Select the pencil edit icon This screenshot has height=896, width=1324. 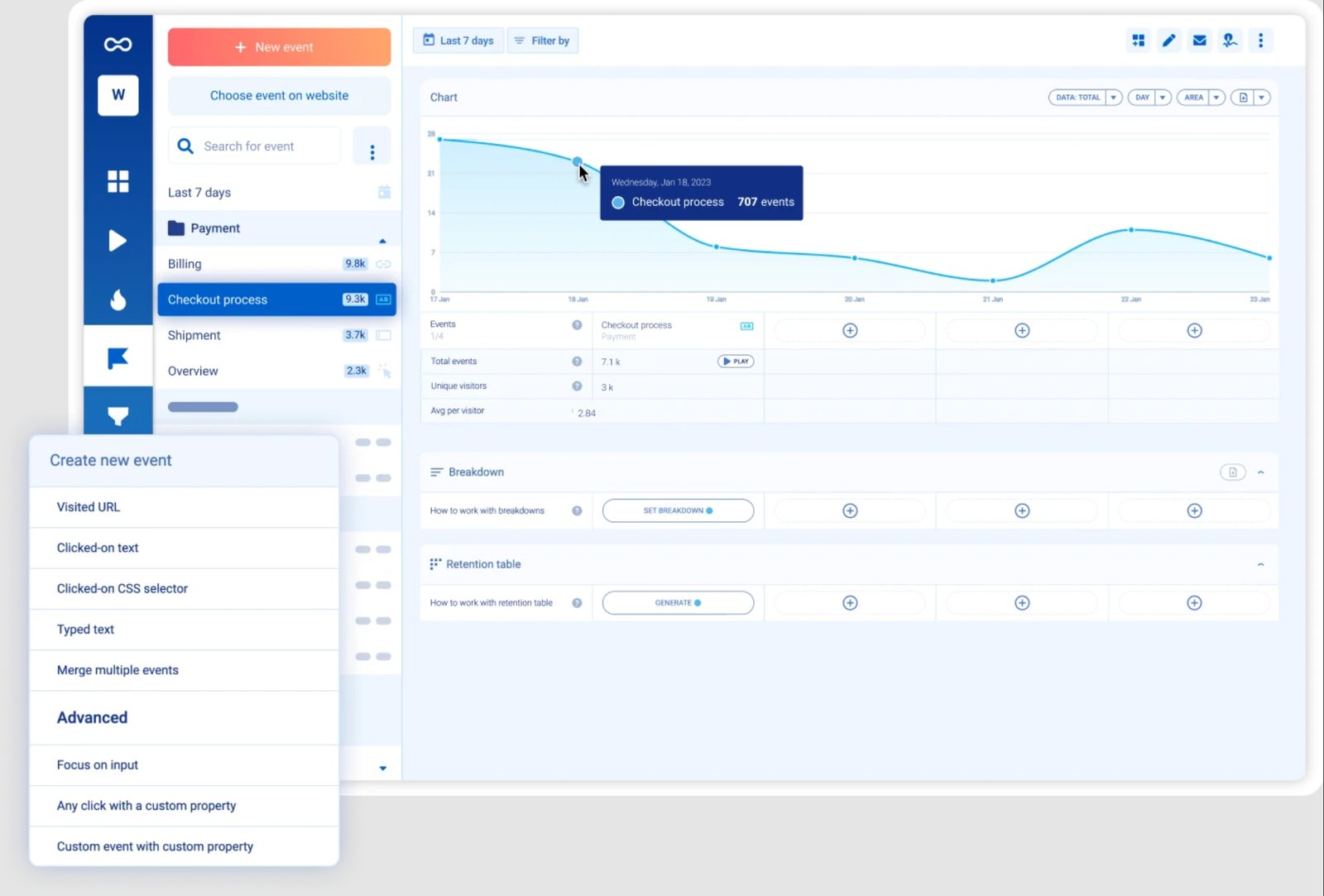[1168, 40]
